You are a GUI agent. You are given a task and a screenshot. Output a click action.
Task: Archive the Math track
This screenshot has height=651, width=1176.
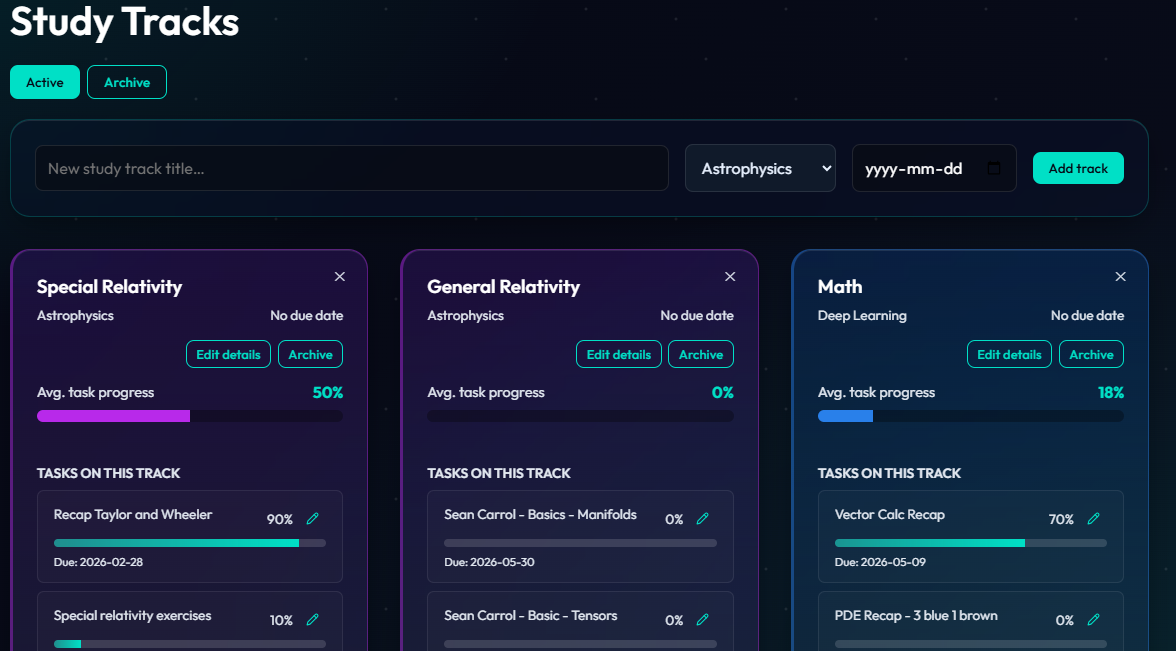[1091, 354]
